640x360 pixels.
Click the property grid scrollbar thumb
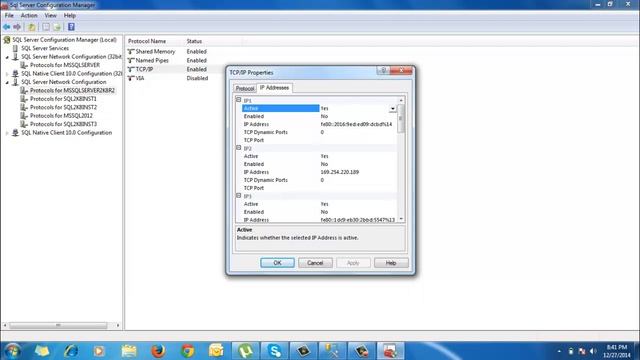pyautogui.click(x=401, y=118)
